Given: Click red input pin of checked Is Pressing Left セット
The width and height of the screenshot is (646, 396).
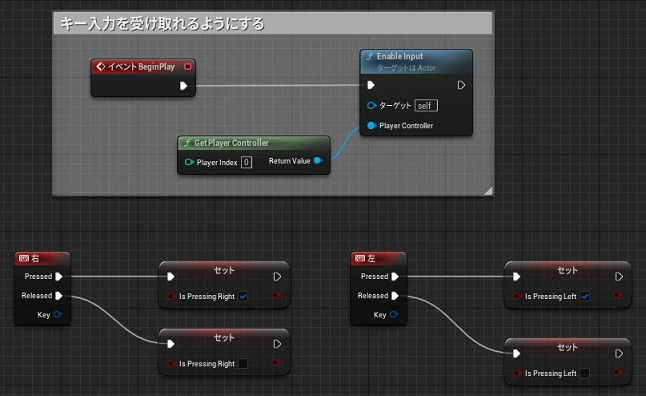Looking at the screenshot, I should coord(517,296).
